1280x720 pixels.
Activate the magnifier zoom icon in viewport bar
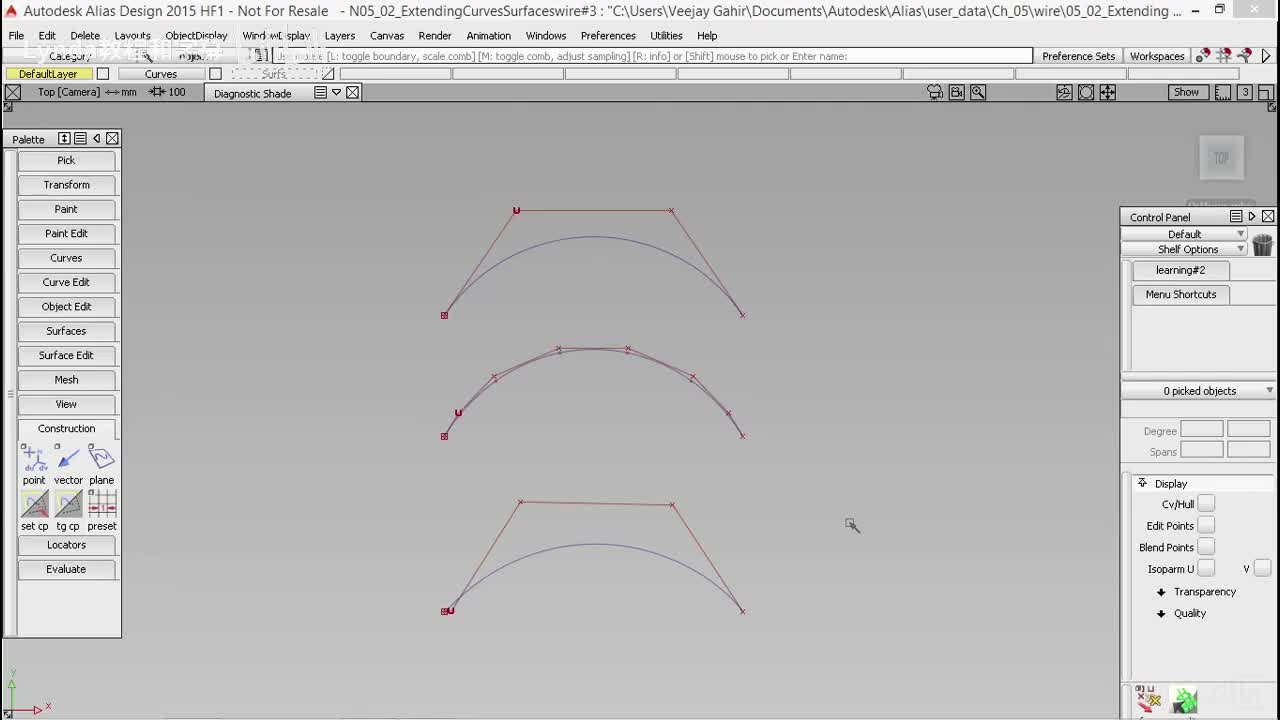tap(978, 92)
